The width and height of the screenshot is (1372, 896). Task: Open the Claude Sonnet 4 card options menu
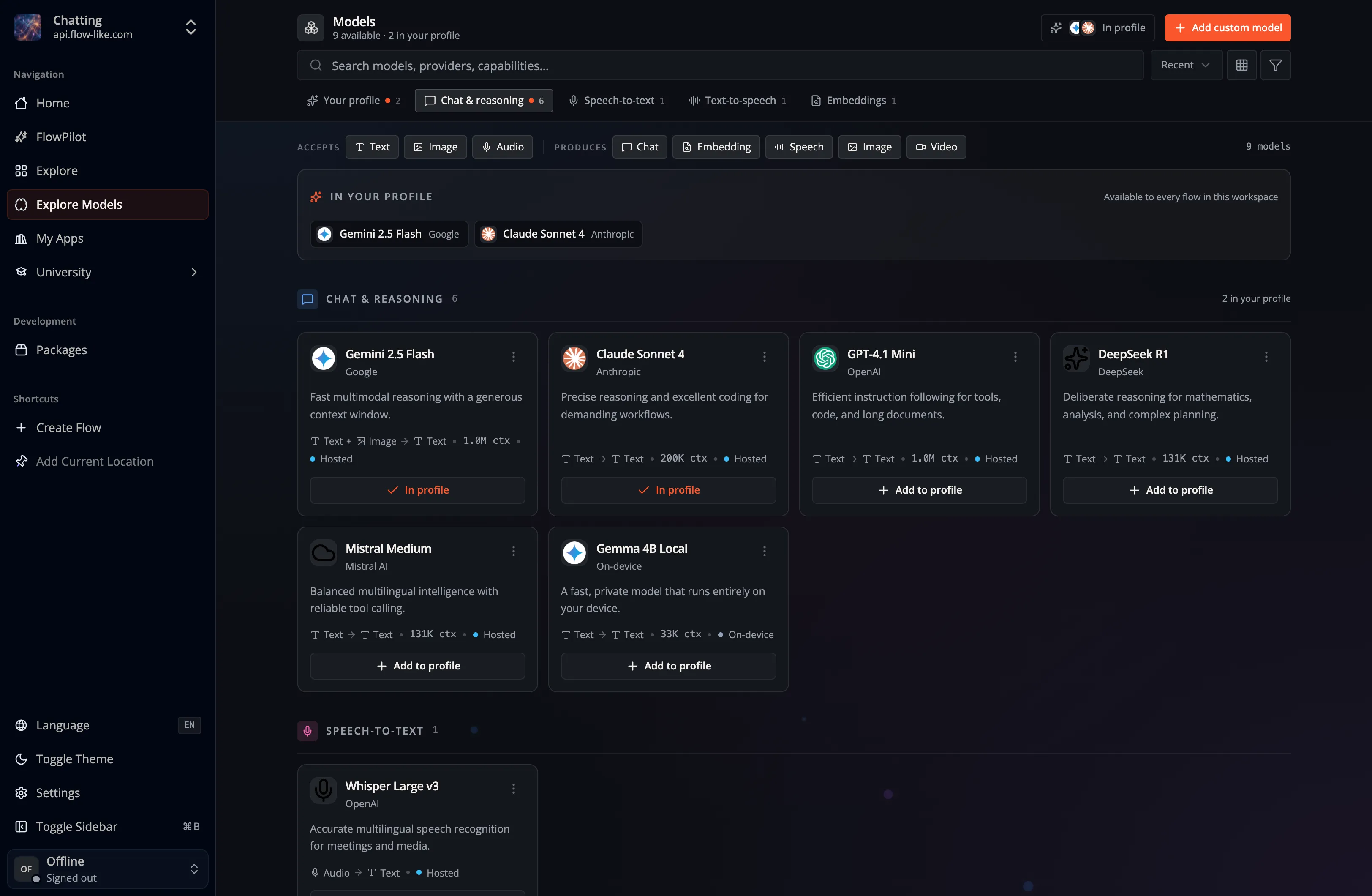click(x=765, y=357)
